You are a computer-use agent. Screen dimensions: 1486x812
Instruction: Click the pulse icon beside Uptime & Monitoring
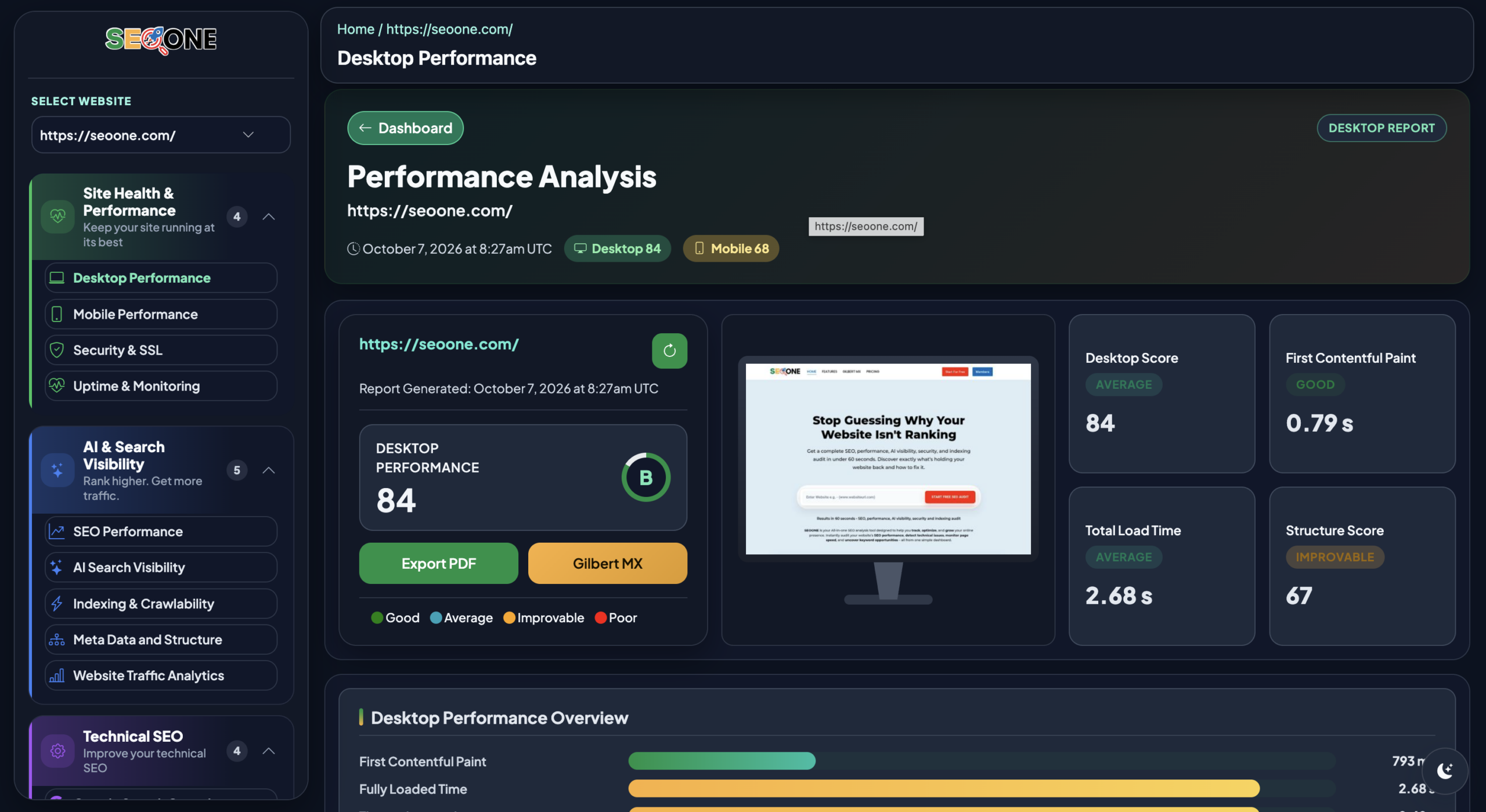(x=57, y=386)
